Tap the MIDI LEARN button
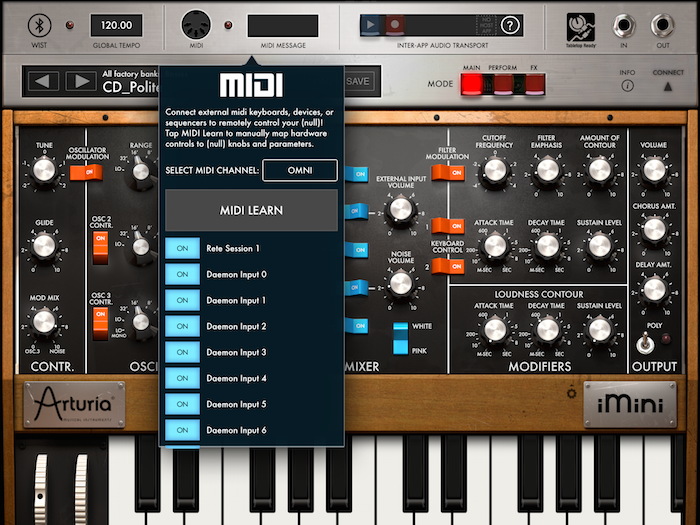Viewport: 700px width, 525px height. tap(251, 210)
